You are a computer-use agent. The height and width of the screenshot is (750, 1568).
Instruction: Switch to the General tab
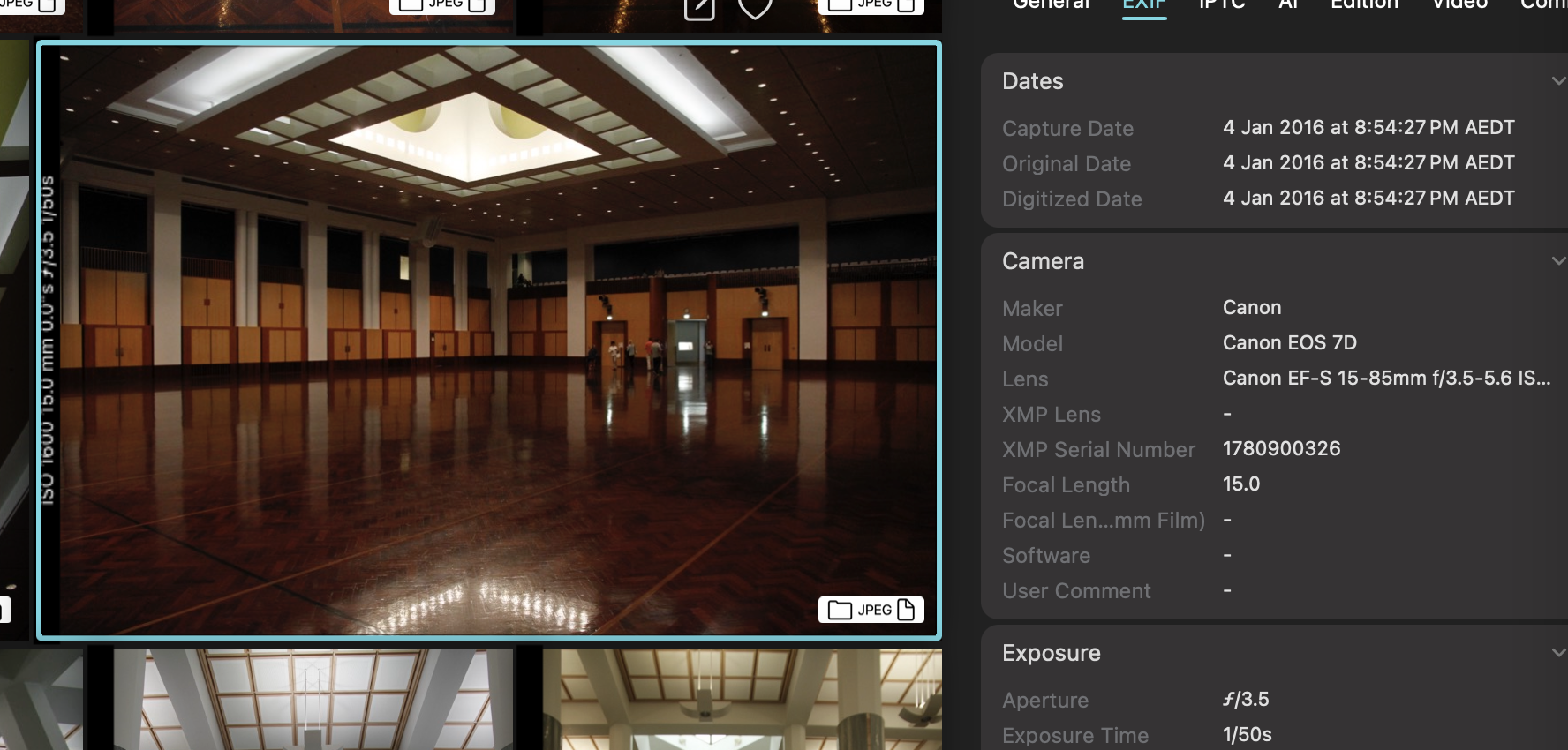(x=1051, y=4)
